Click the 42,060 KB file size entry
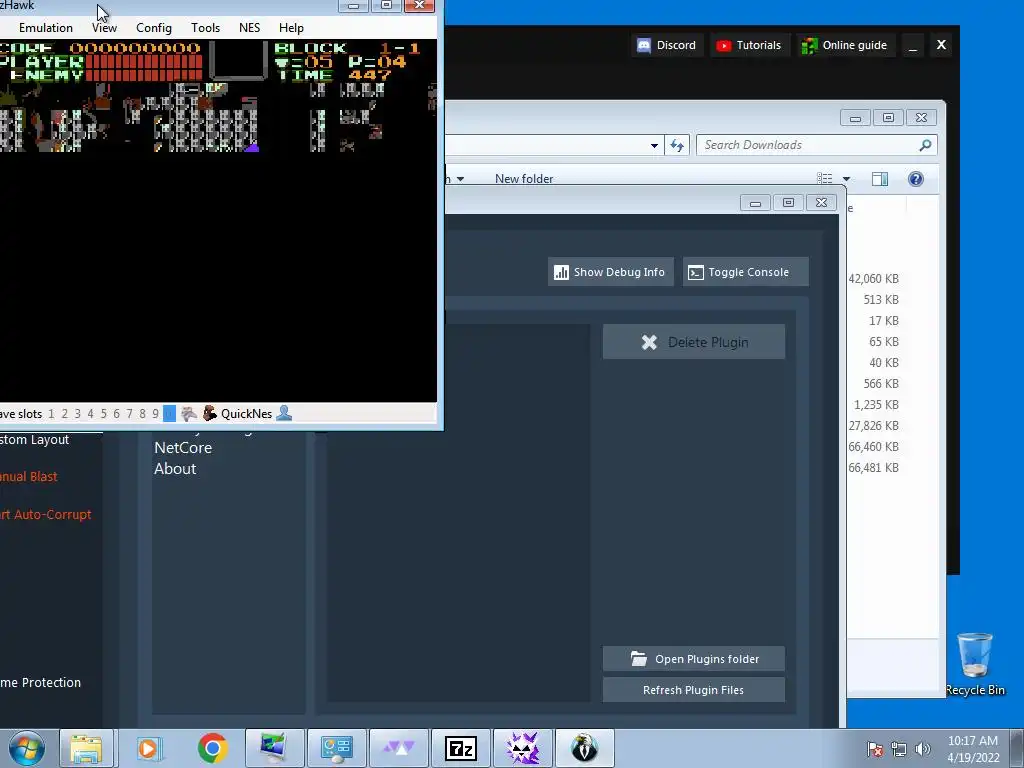This screenshot has height=768, width=1024. (874, 279)
